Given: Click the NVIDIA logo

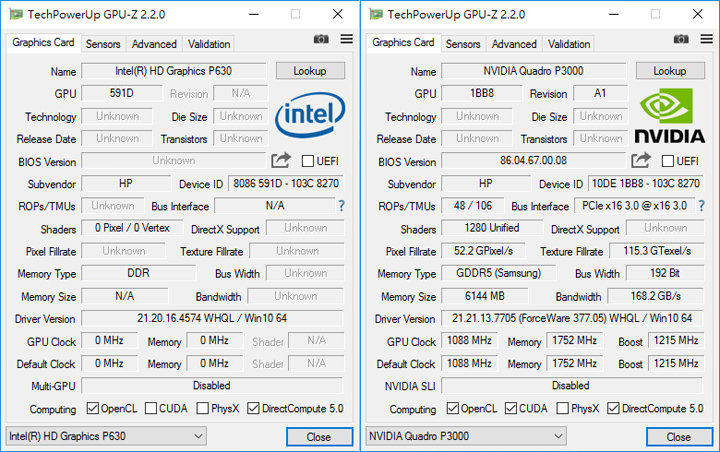Looking at the screenshot, I should click(669, 117).
